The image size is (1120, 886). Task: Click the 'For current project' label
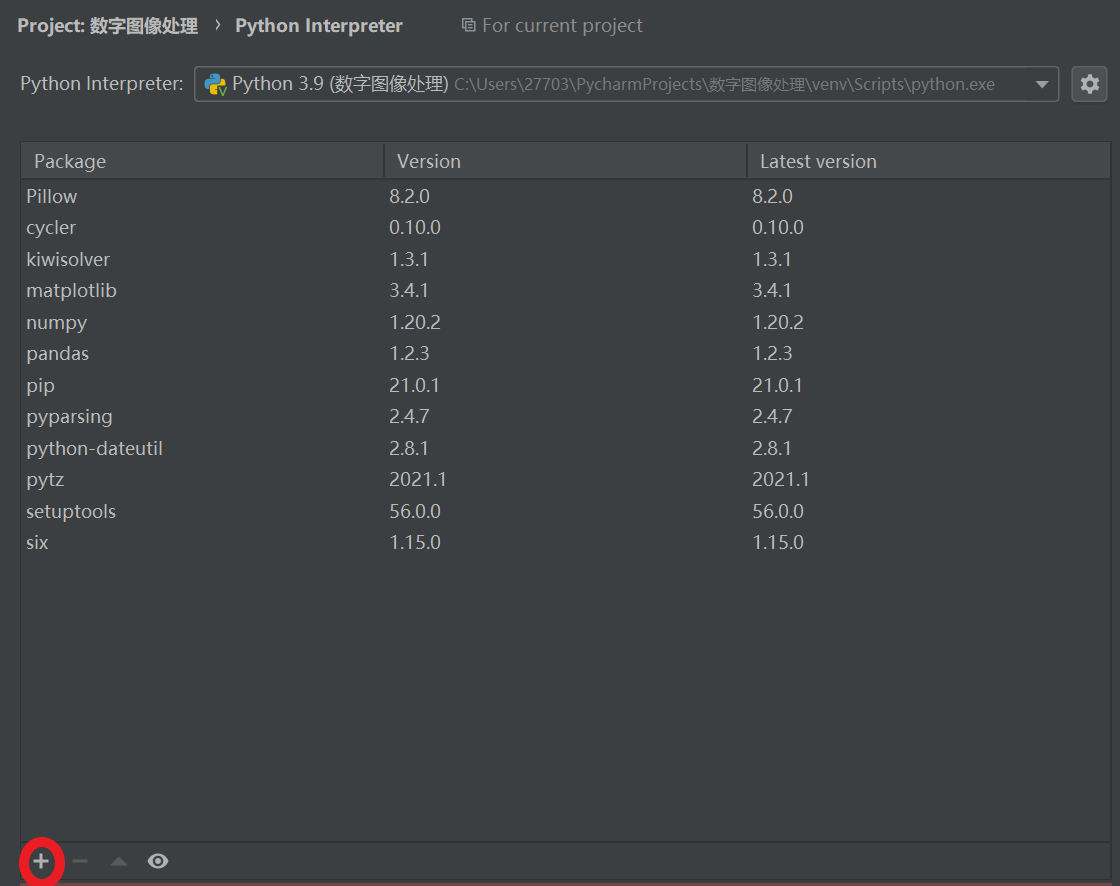coord(562,25)
